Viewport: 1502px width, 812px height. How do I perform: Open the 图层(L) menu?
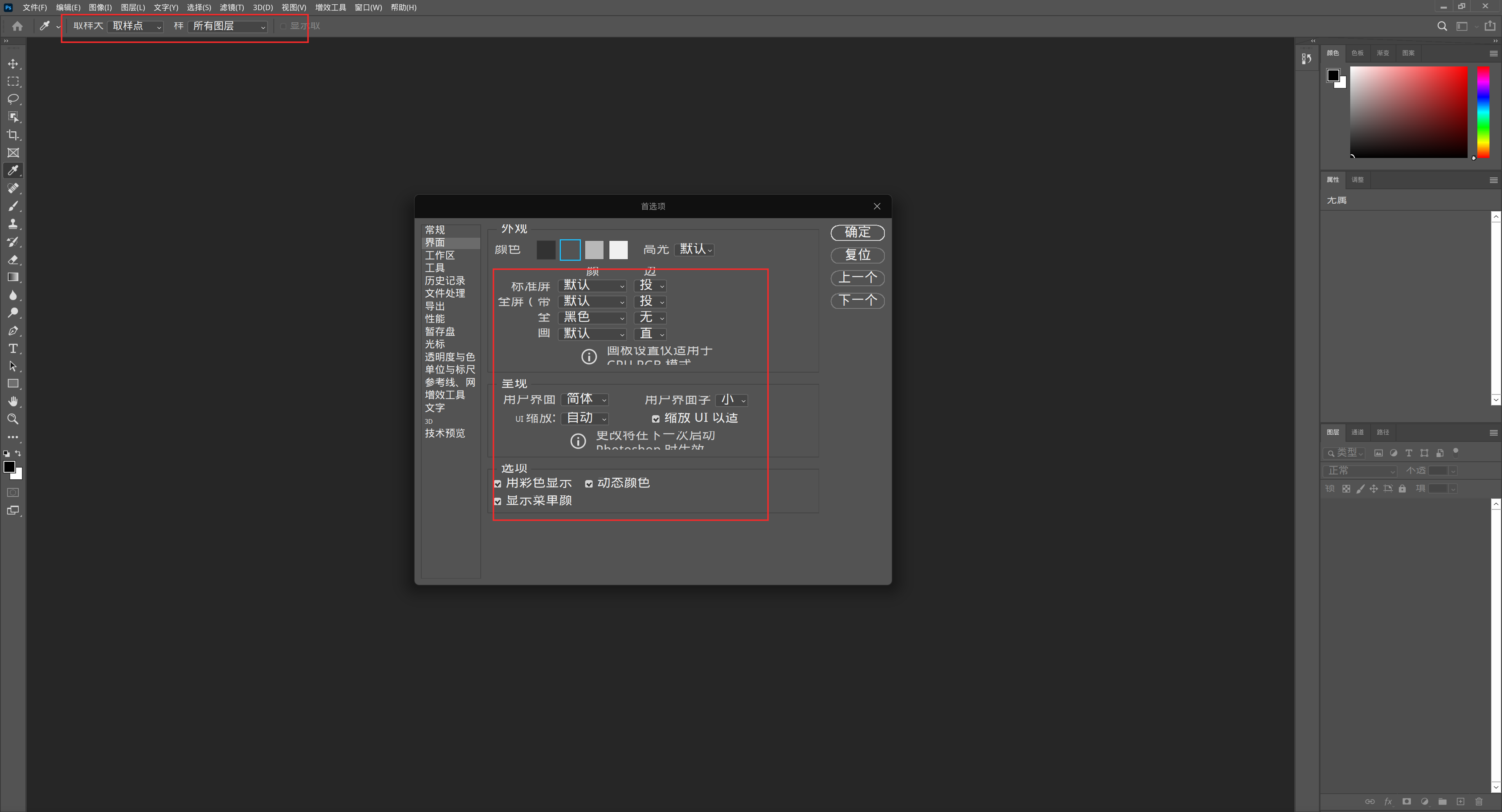pos(133,7)
